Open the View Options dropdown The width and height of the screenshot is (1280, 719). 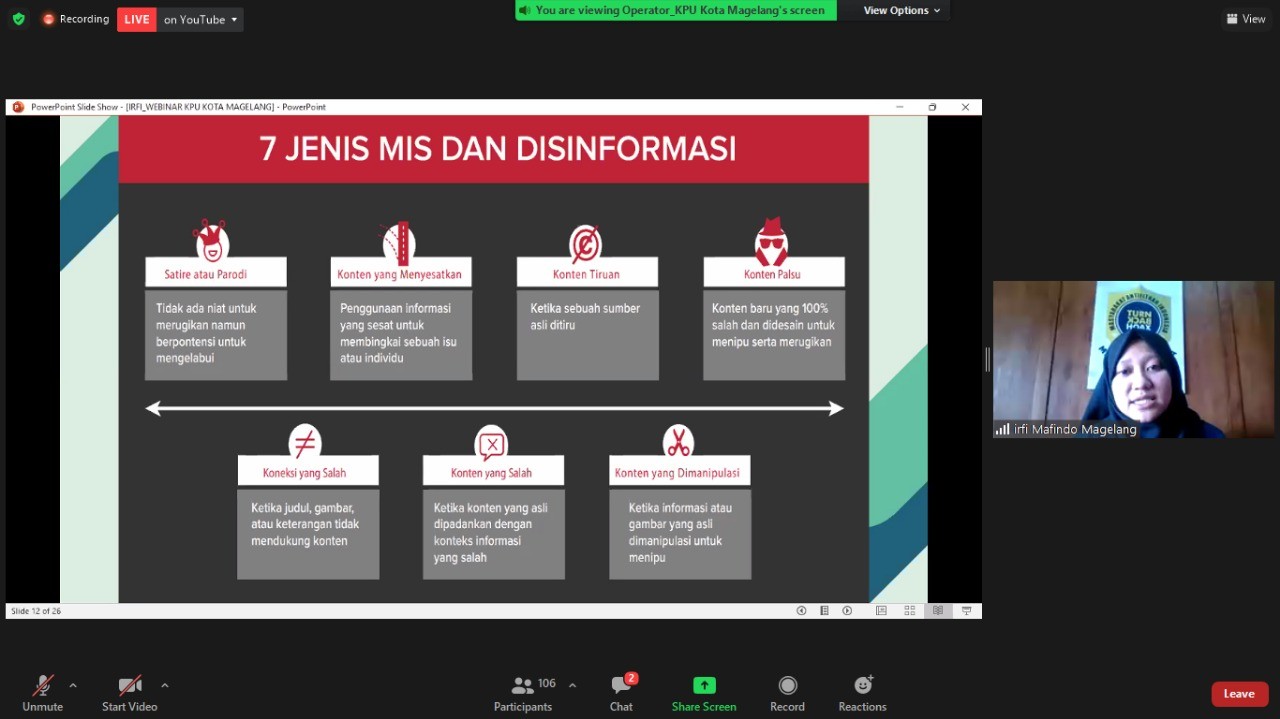click(902, 10)
